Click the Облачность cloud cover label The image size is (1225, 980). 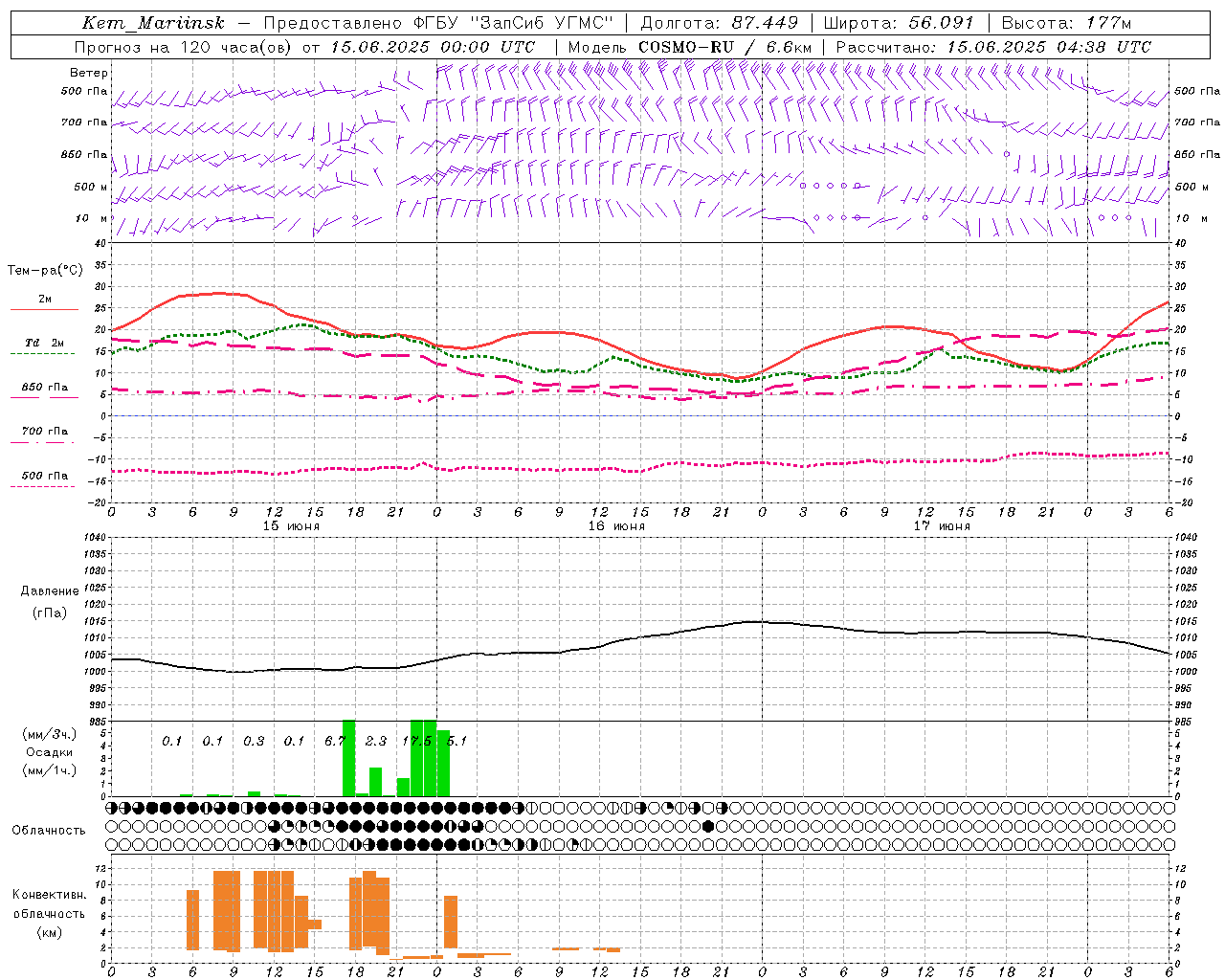(x=49, y=830)
